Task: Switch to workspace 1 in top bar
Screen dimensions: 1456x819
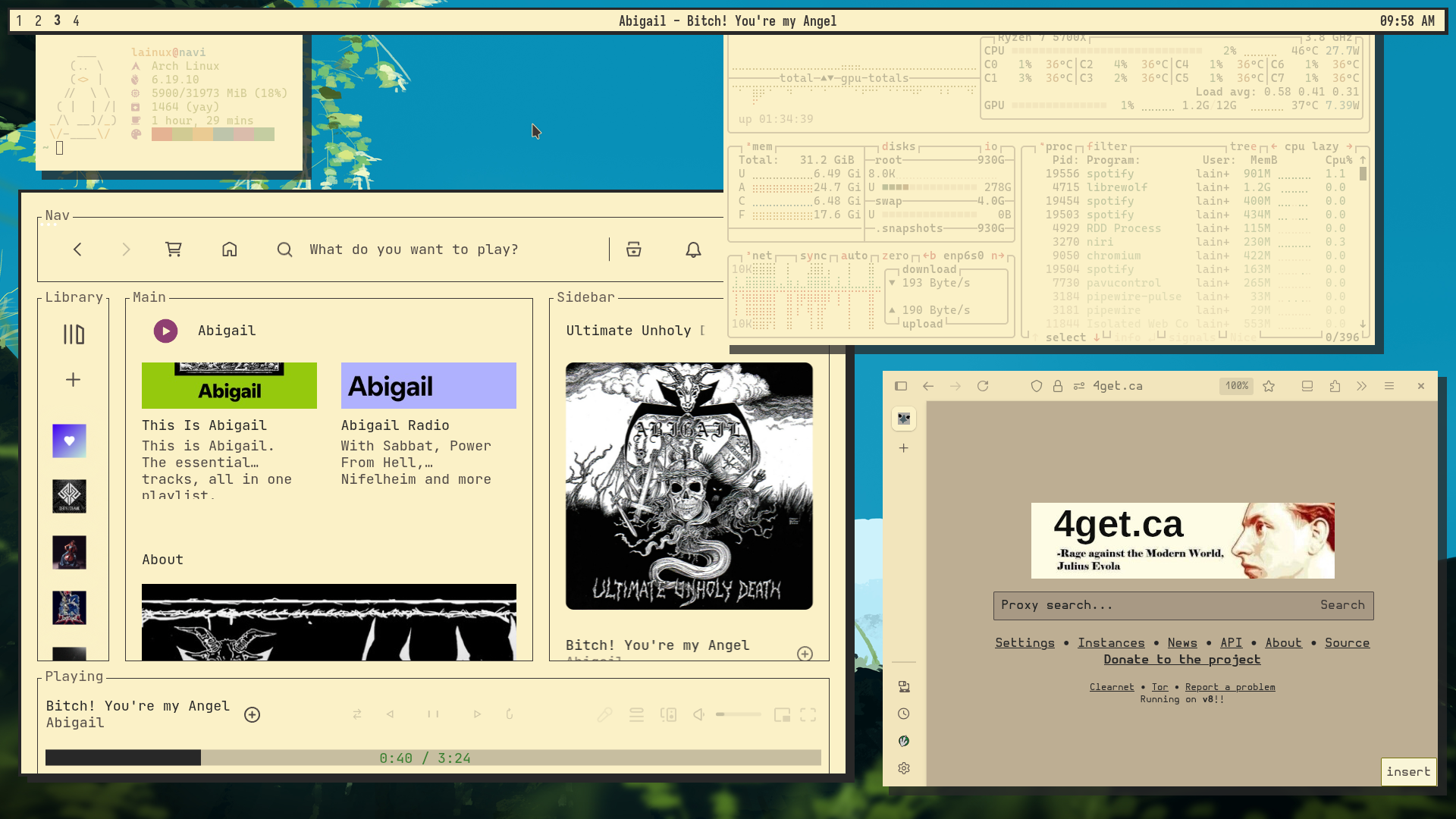Action: point(19,21)
